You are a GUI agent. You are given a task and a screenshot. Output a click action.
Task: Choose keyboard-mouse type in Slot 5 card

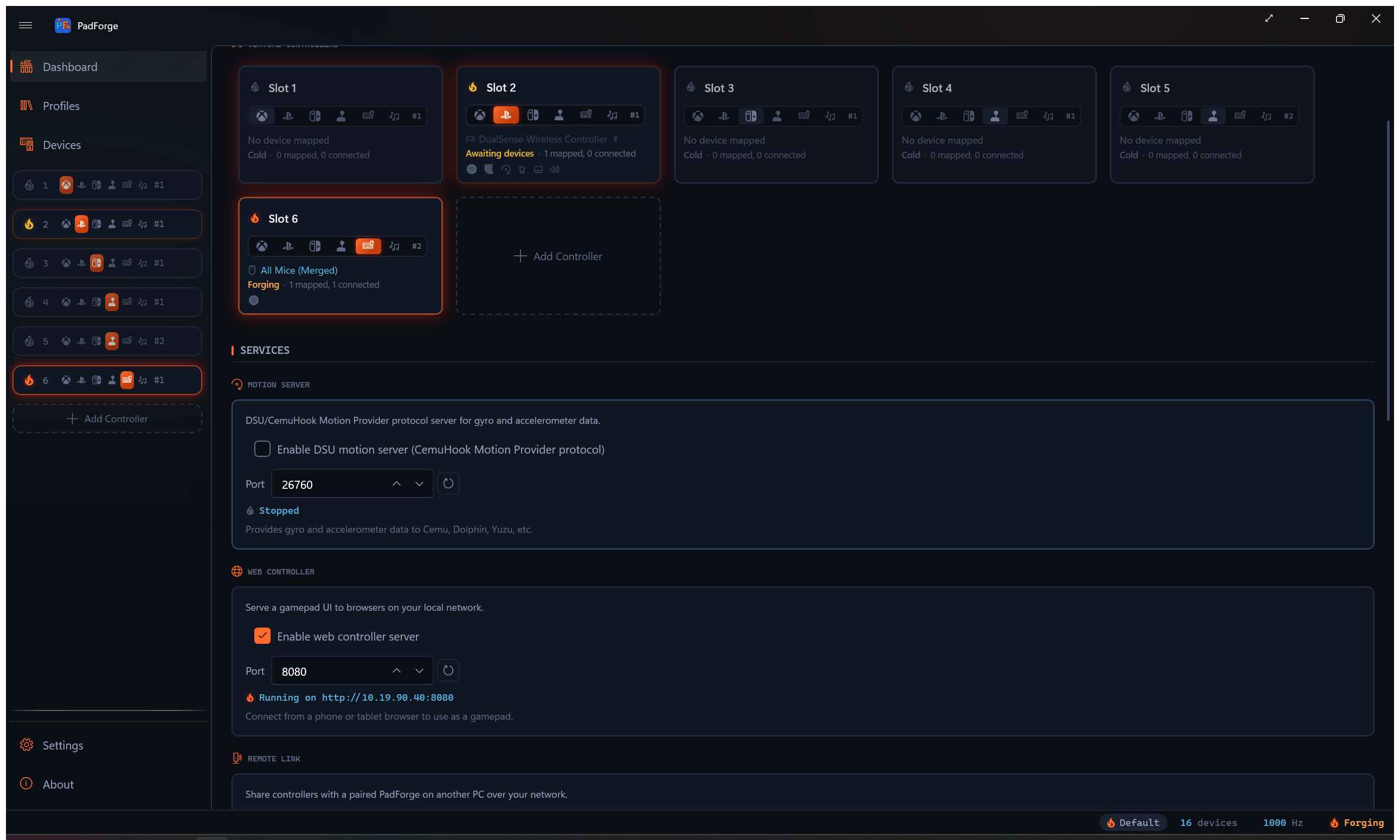1240,116
